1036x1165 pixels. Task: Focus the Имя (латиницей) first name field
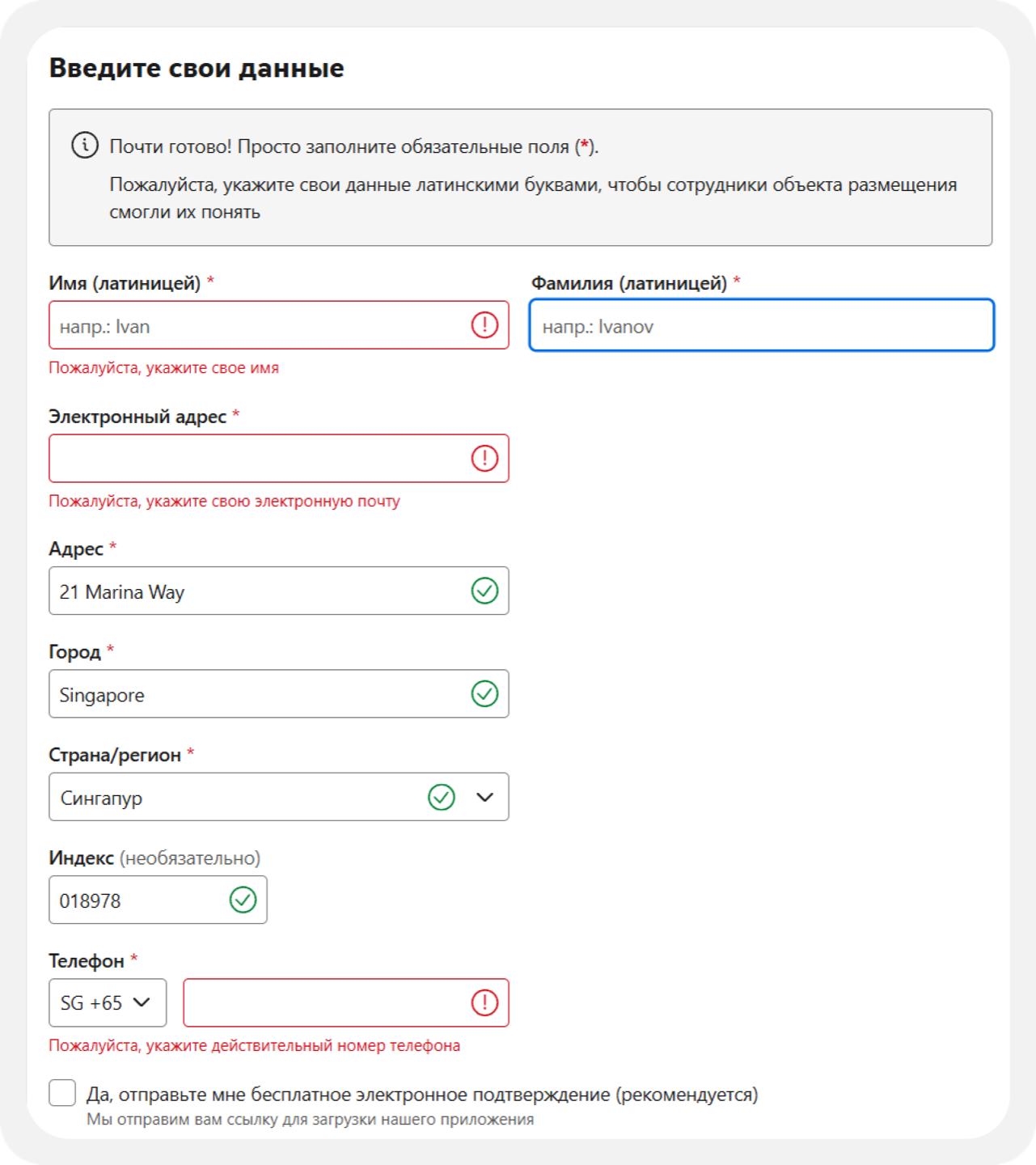[279, 325]
